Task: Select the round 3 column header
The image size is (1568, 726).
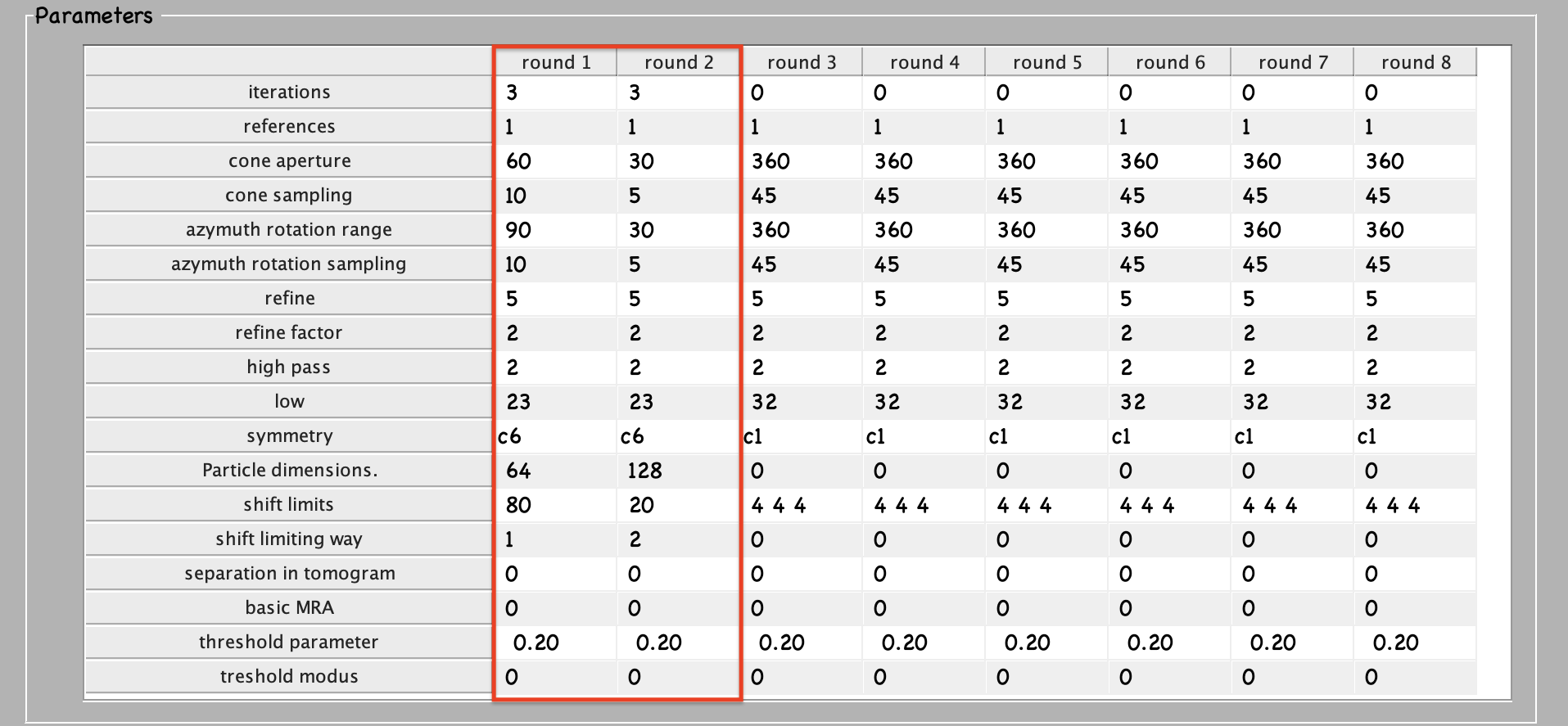Action: click(x=802, y=62)
